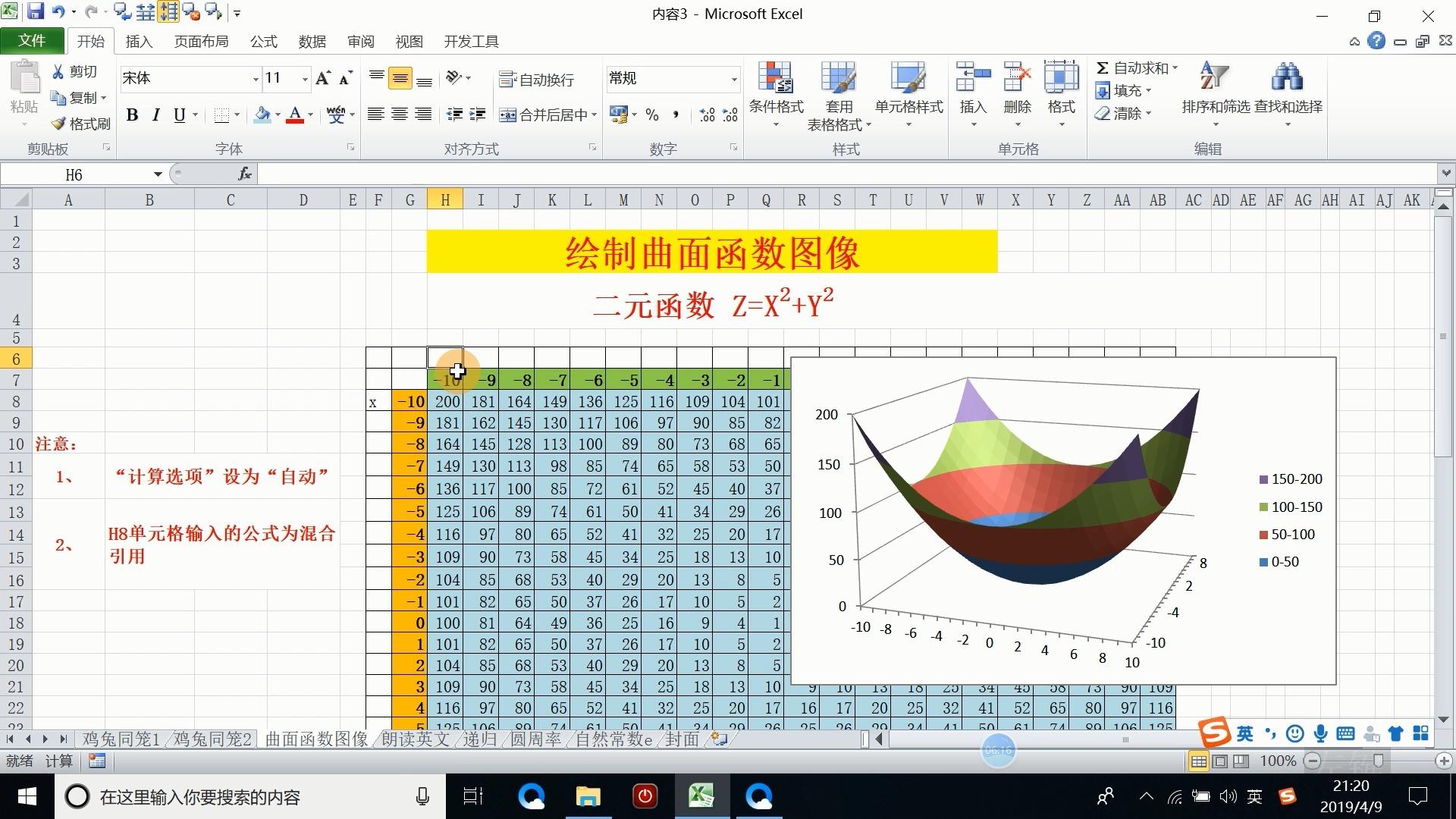Click the Fill (填充) button
The image size is (1456, 819).
pyautogui.click(x=1124, y=91)
